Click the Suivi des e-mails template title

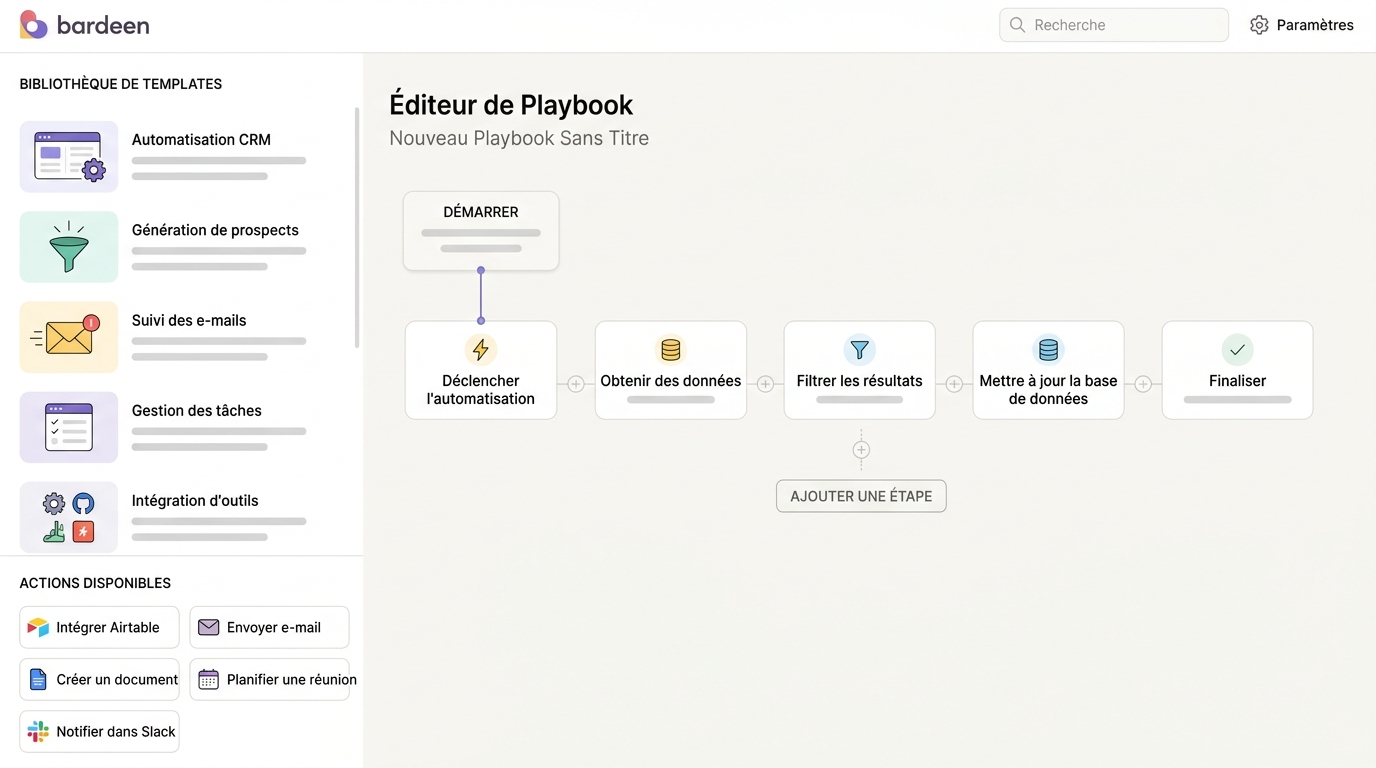tap(189, 320)
